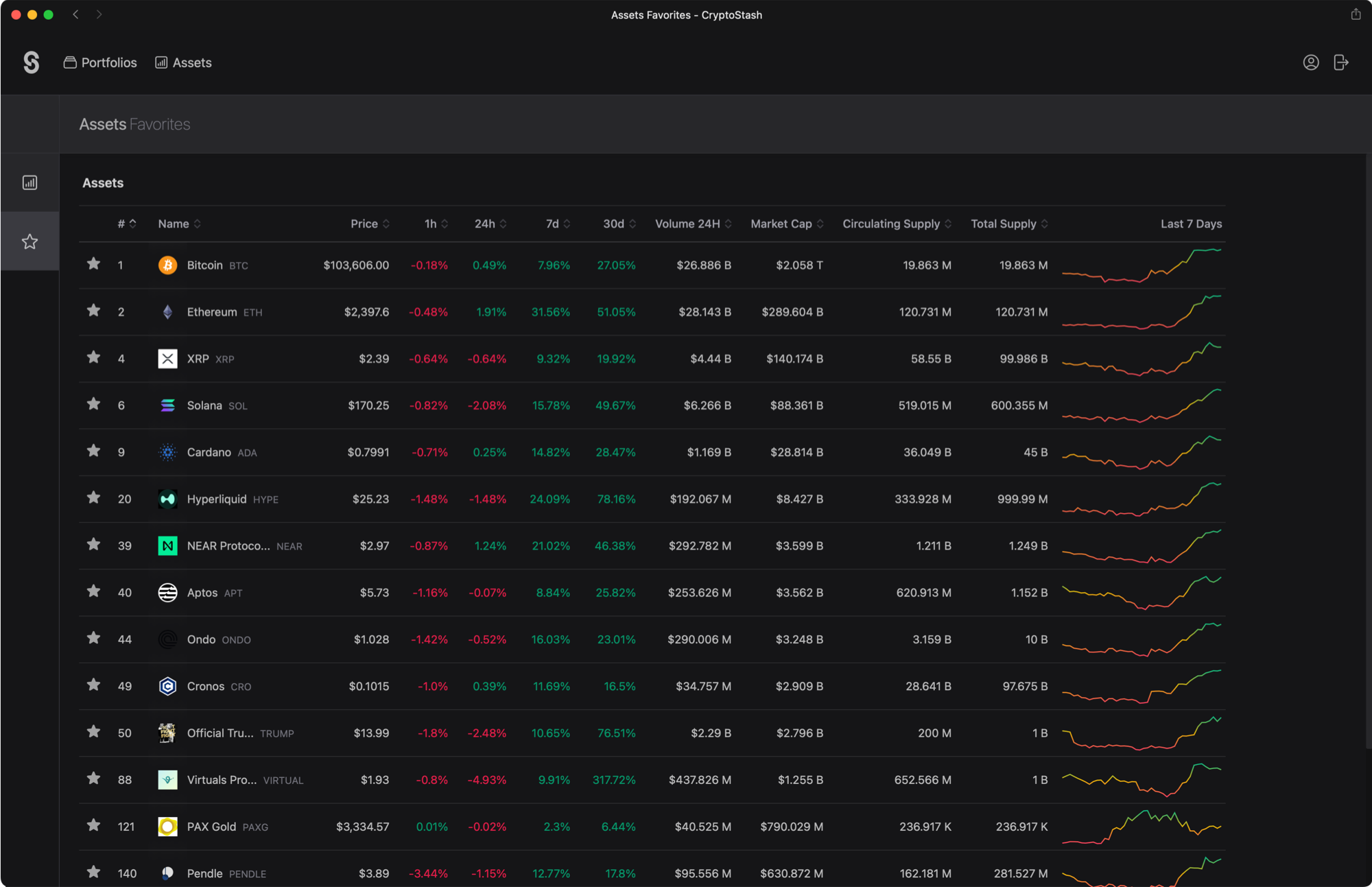Open the Pendle asset name link

coord(204,873)
